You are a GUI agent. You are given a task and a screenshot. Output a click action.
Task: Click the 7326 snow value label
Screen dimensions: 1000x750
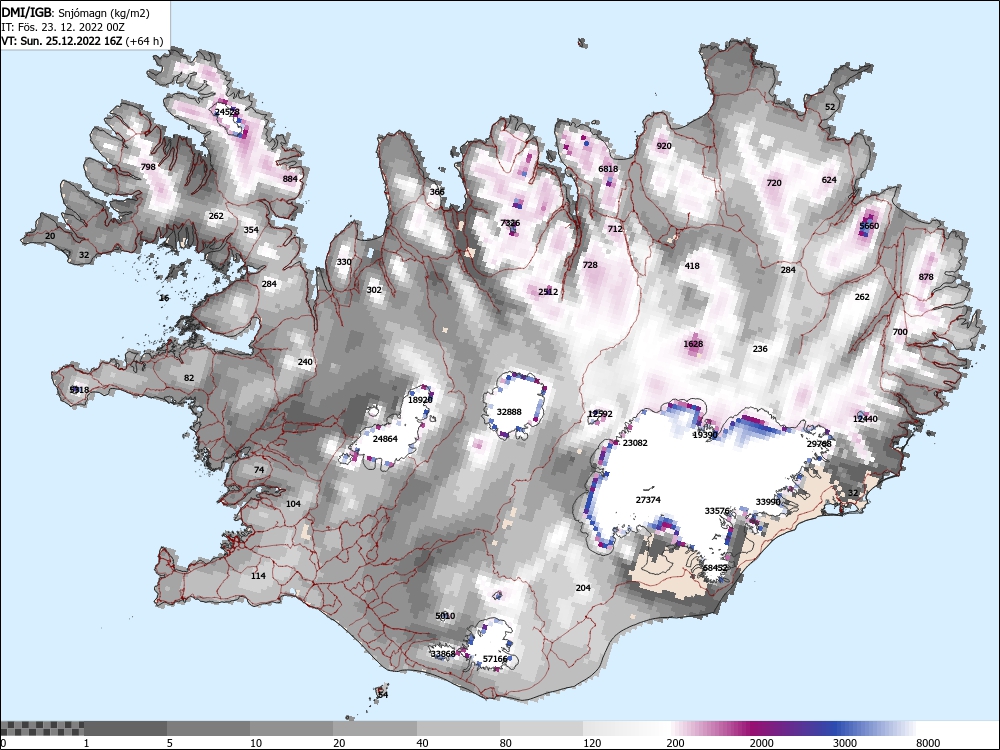point(510,223)
